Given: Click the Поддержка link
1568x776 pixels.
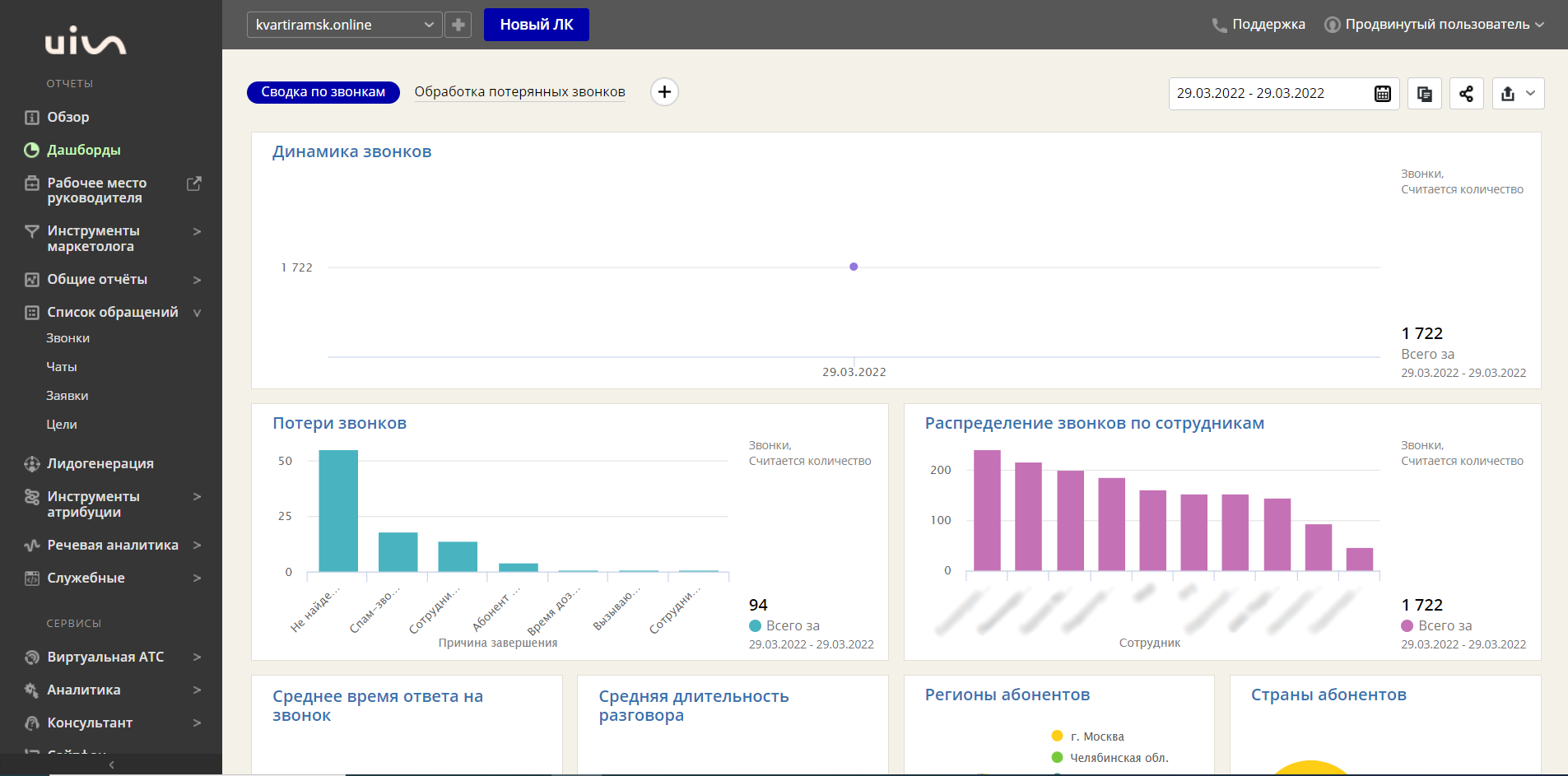Looking at the screenshot, I should click(1268, 25).
